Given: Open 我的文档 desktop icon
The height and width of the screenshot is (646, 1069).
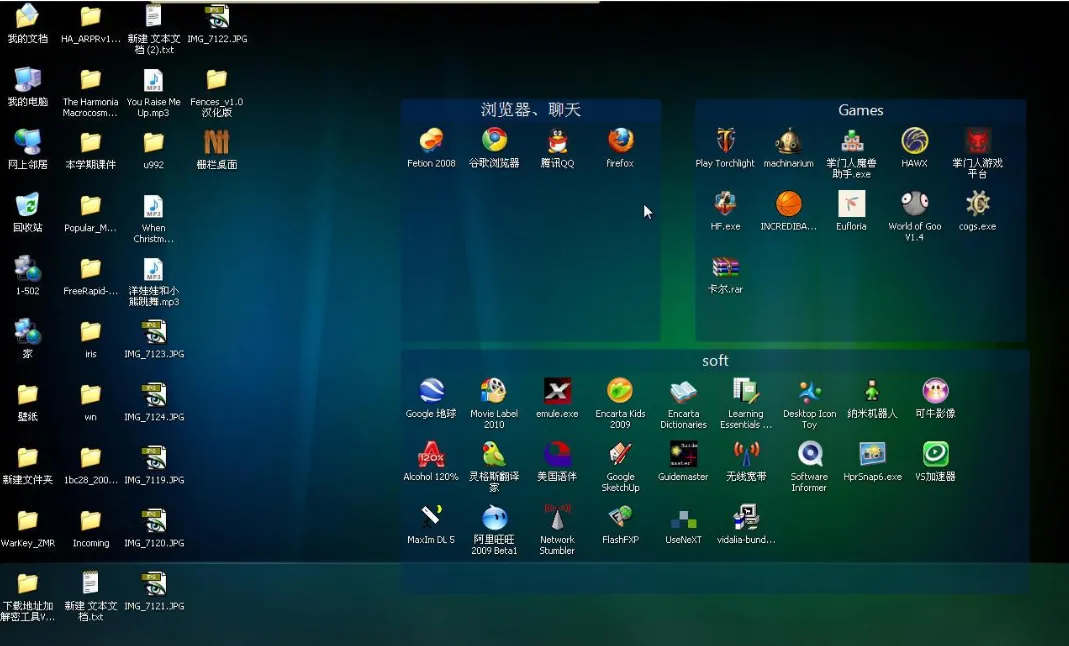Looking at the screenshot, I should (27, 16).
